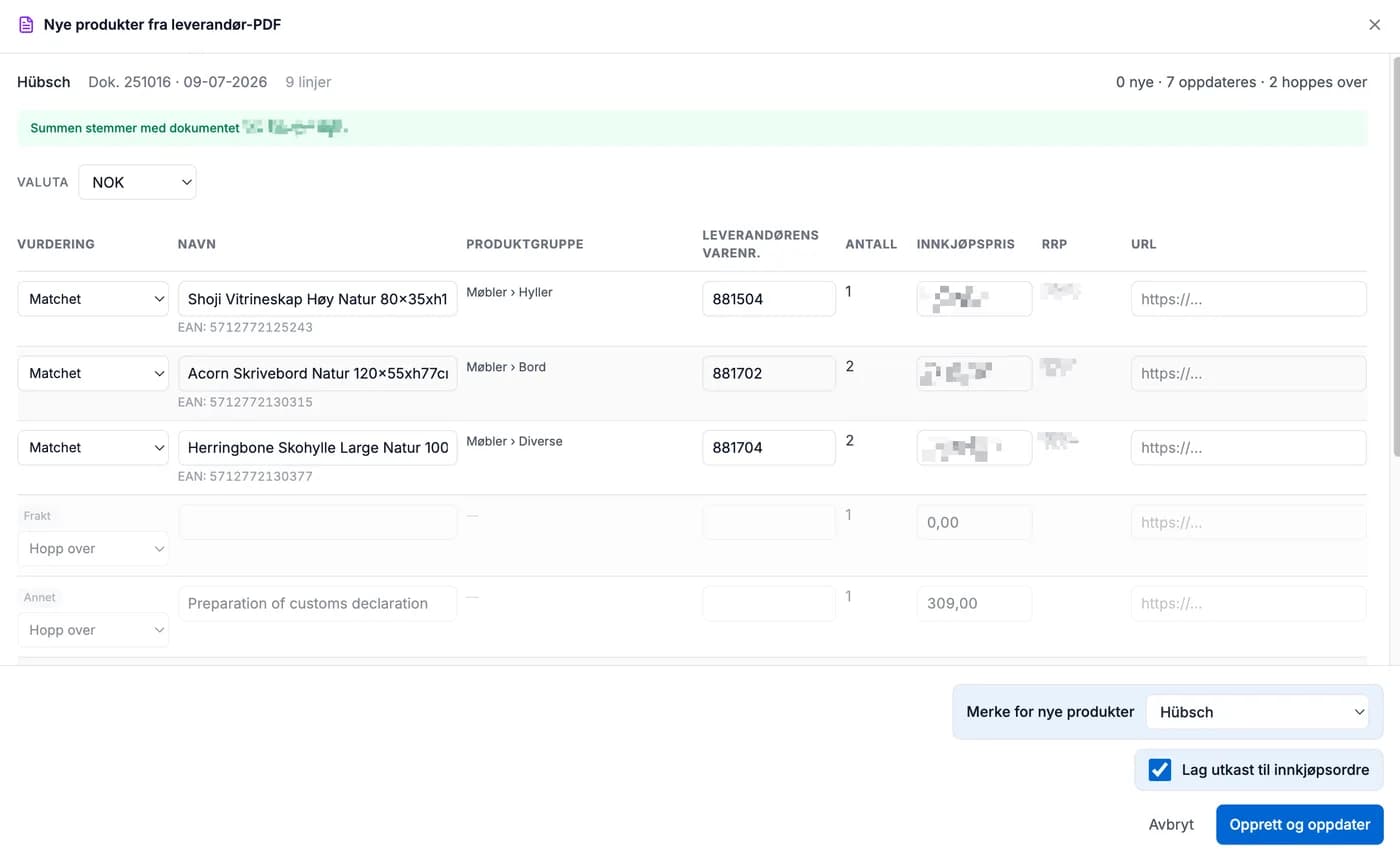Click the Møbler › Hyller product group
Viewport: 1400px width, 861px height.
coord(509,292)
